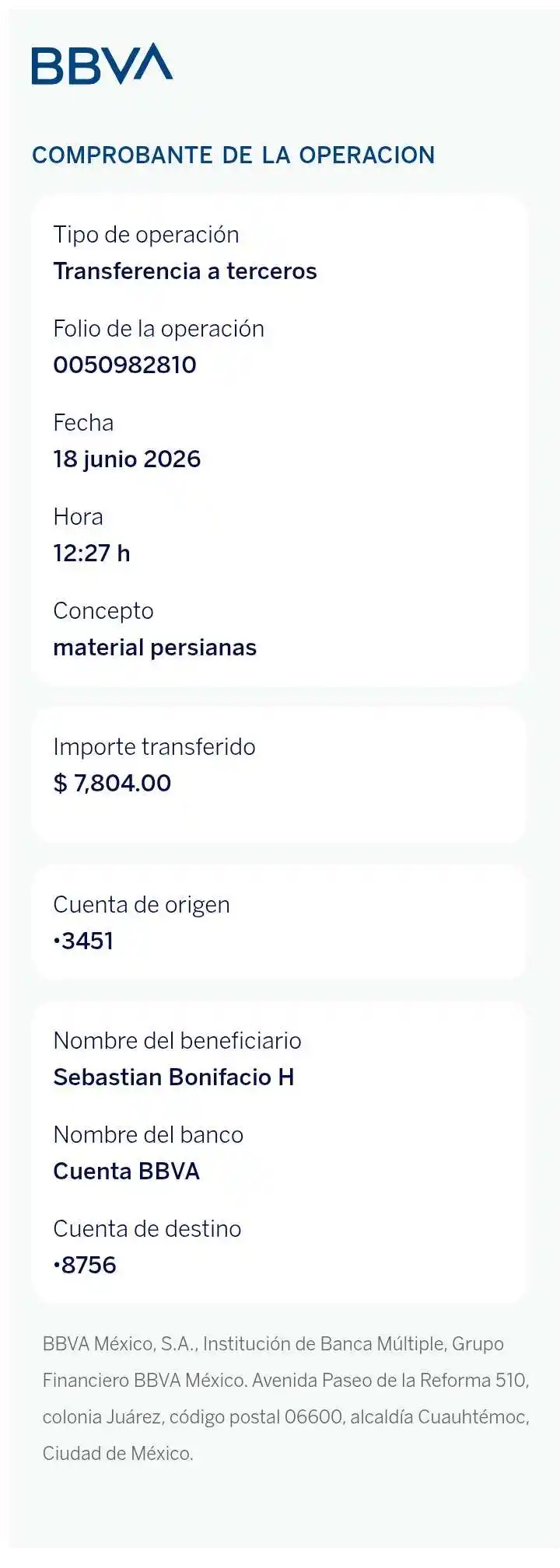Click the amount $ 7,804.00
560x1568 pixels.
tap(112, 783)
